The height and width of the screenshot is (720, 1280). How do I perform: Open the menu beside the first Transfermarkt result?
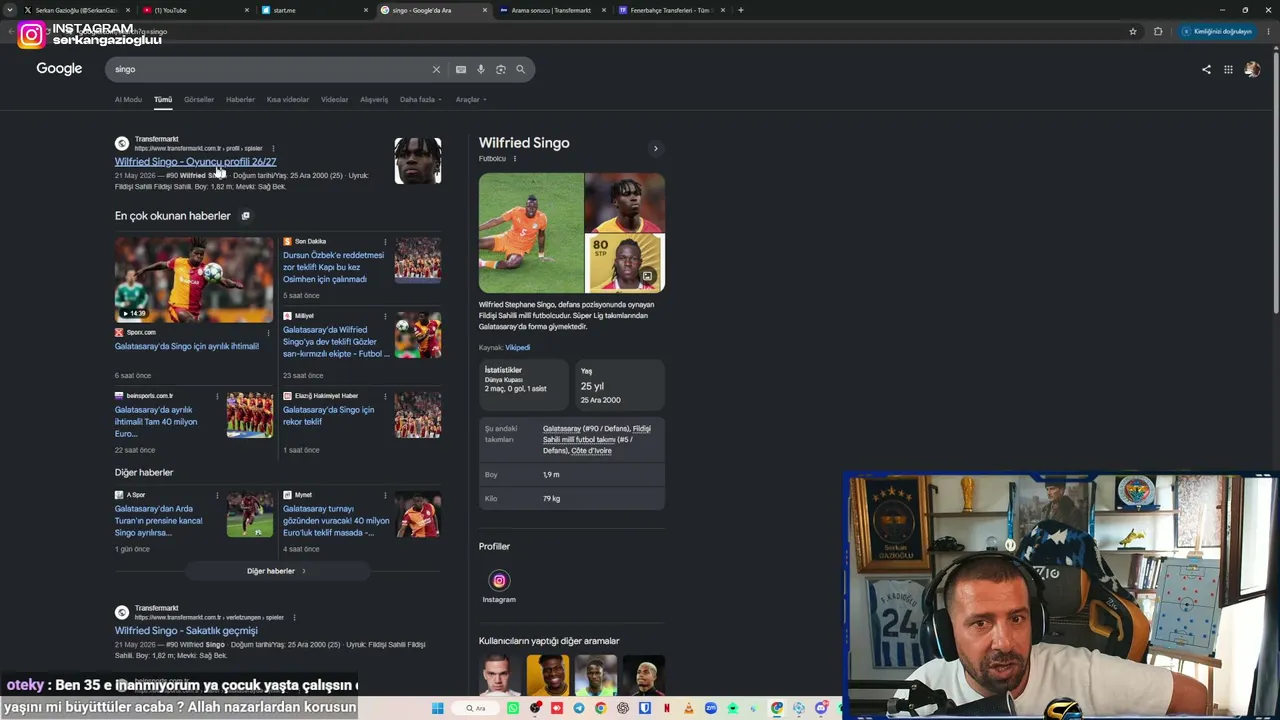[273, 148]
